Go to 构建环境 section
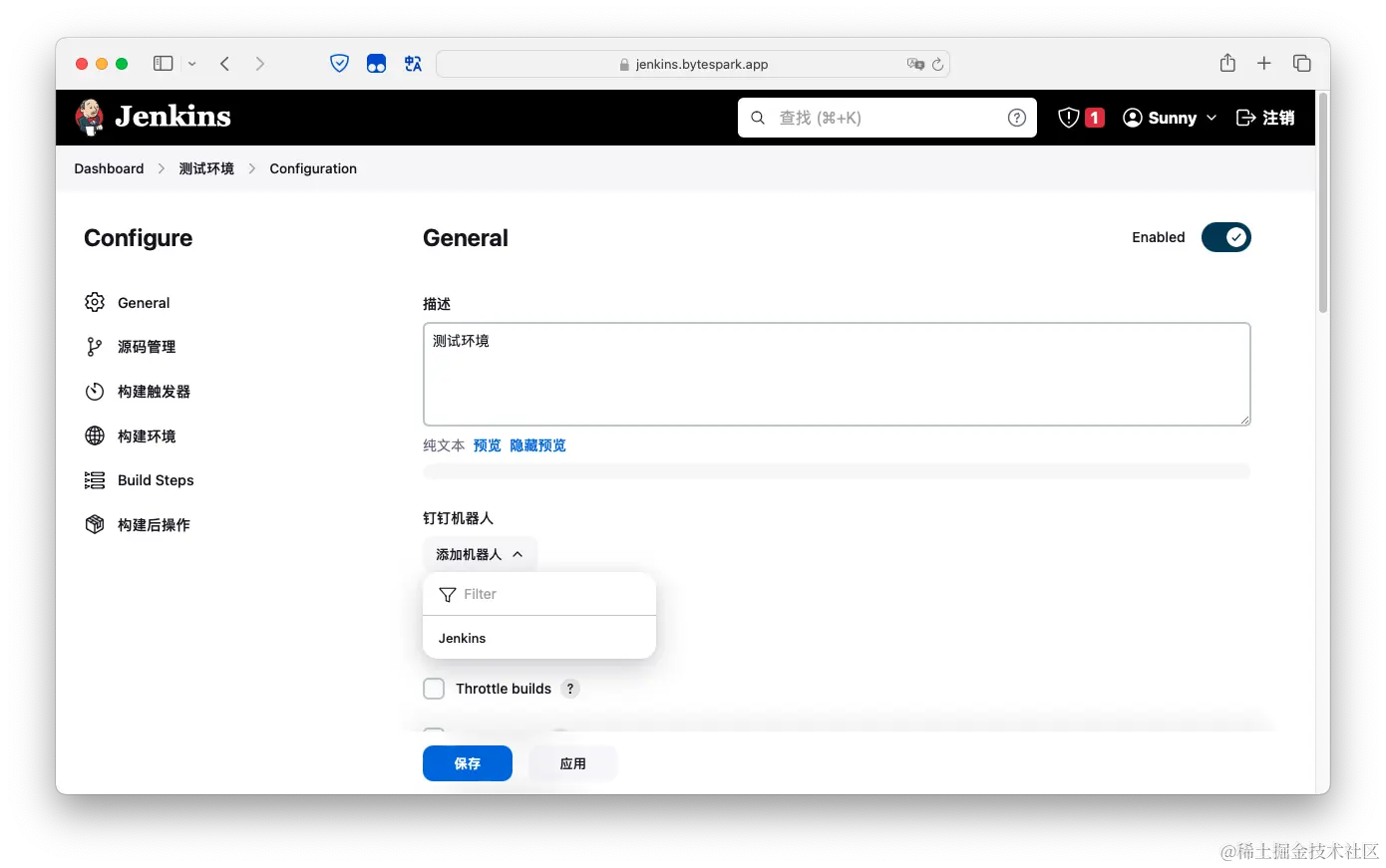The width and height of the screenshot is (1386, 868). click(147, 435)
